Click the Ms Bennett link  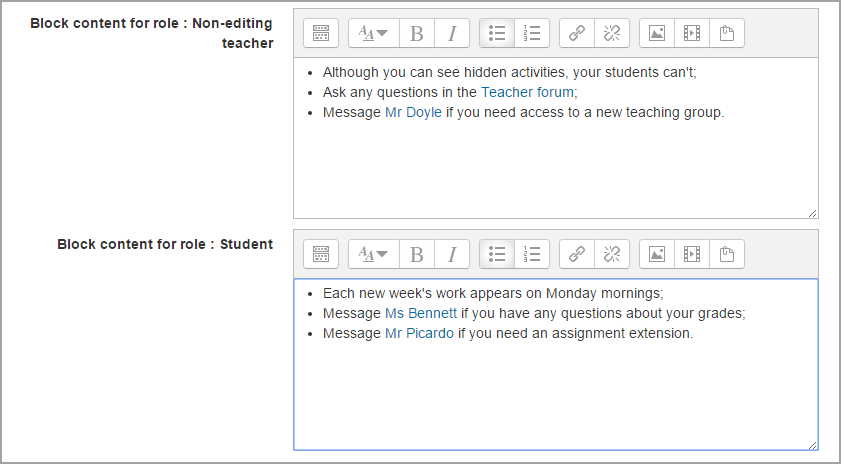(420, 313)
